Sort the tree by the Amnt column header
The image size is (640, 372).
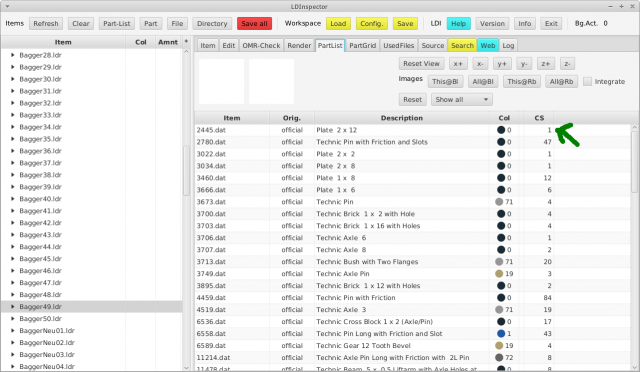click(x=168, y=42)
